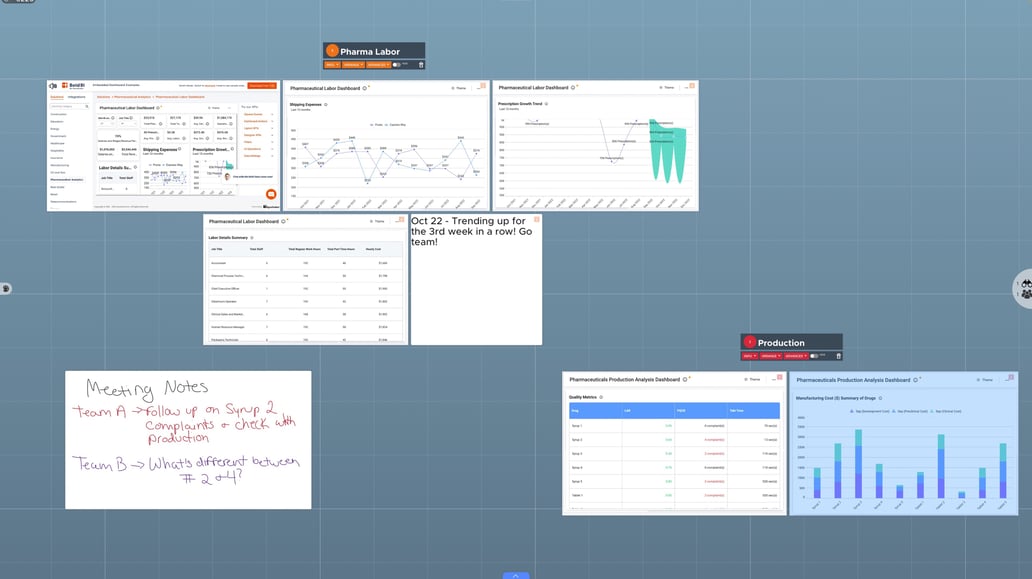Open the orange chat bubble on Bold BI dashboard
Image resolution: width=1032 pixels, height=579 pixels.
coord(270,194)
